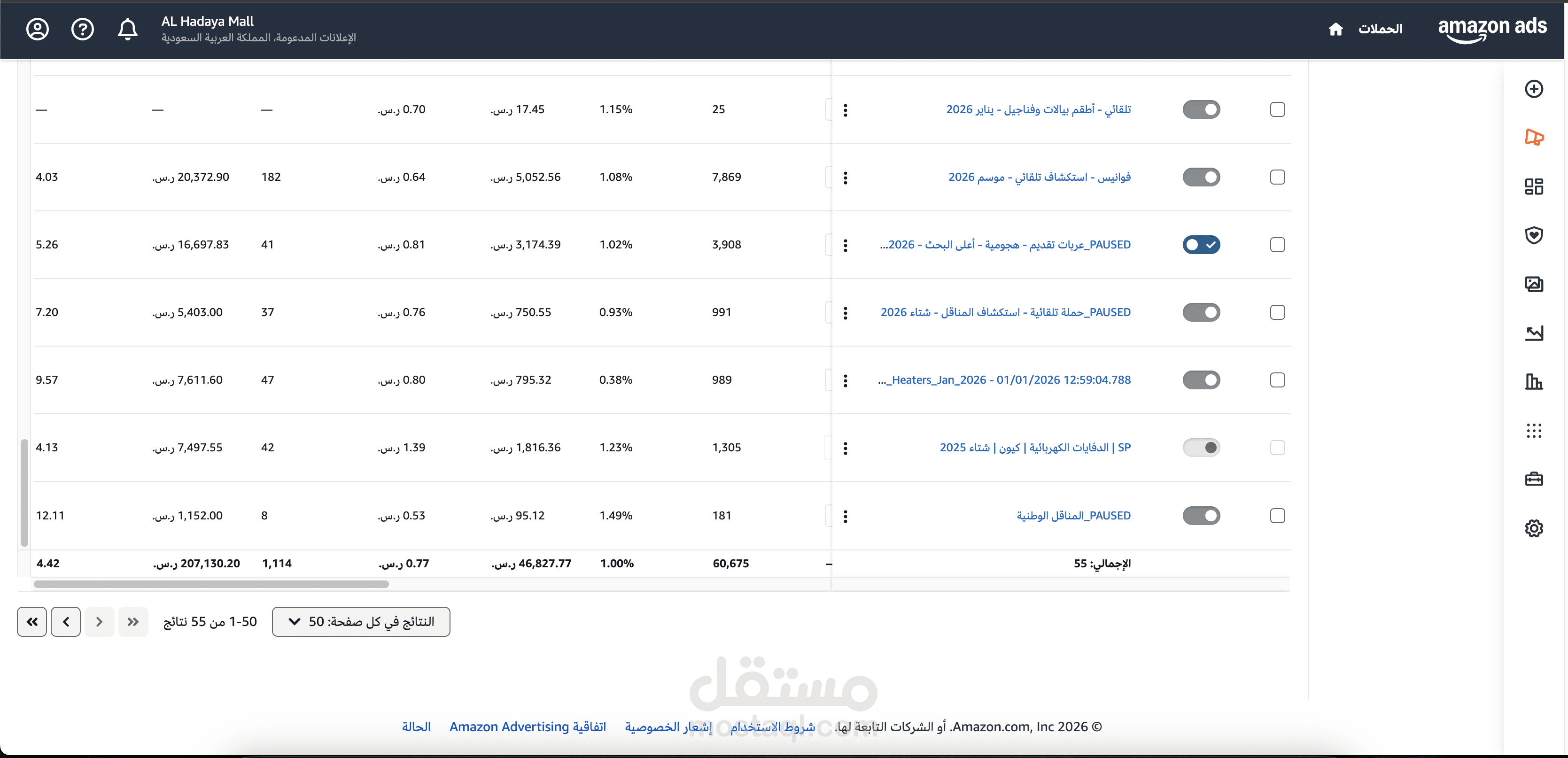Open the Amazon ads home icon
1568x758 pixels.
click(x=1337, y=29)
